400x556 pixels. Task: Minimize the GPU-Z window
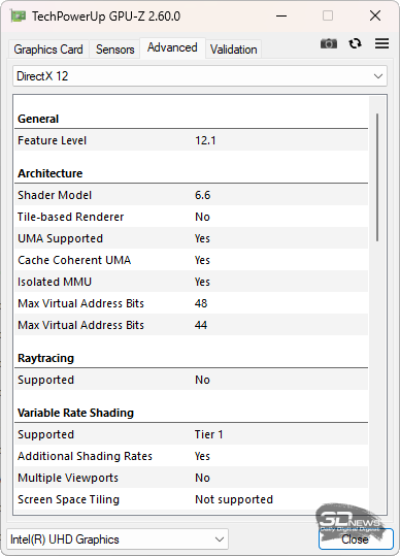pyautogui.click(x=281, y=16)
